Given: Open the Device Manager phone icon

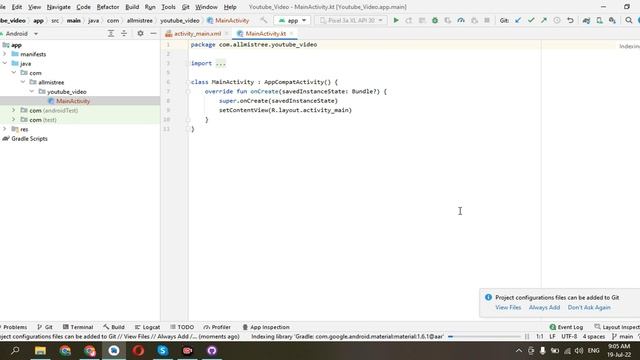Looking at the screenshot, I should [x=599, y=20].
